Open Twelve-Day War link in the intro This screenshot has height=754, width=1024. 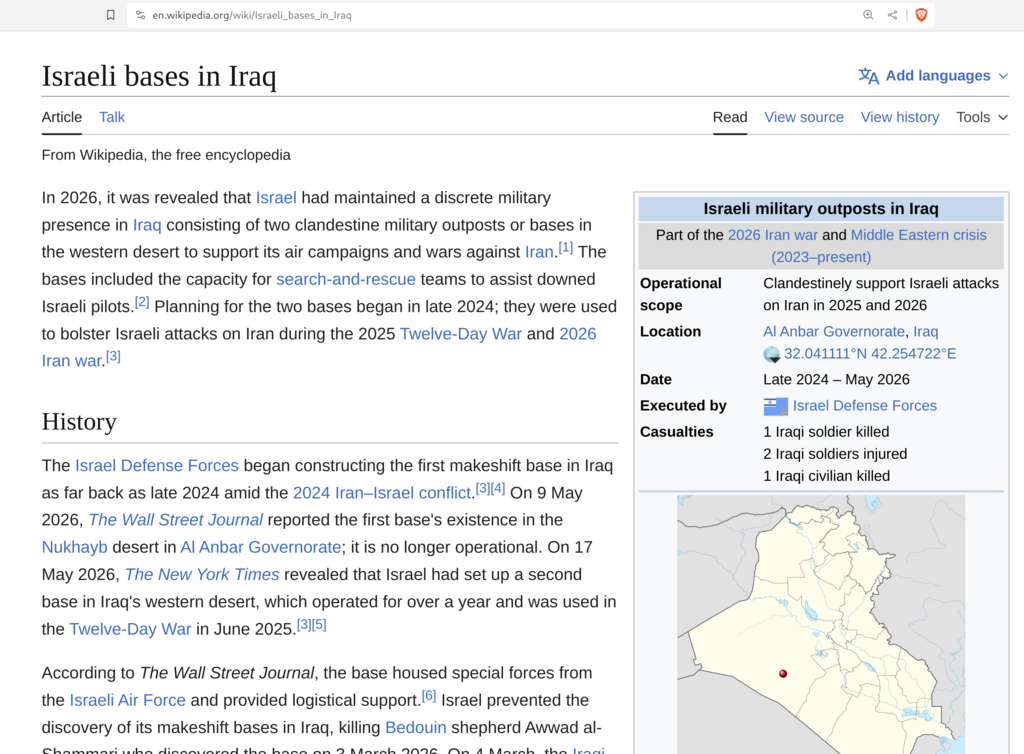point(461,334)
